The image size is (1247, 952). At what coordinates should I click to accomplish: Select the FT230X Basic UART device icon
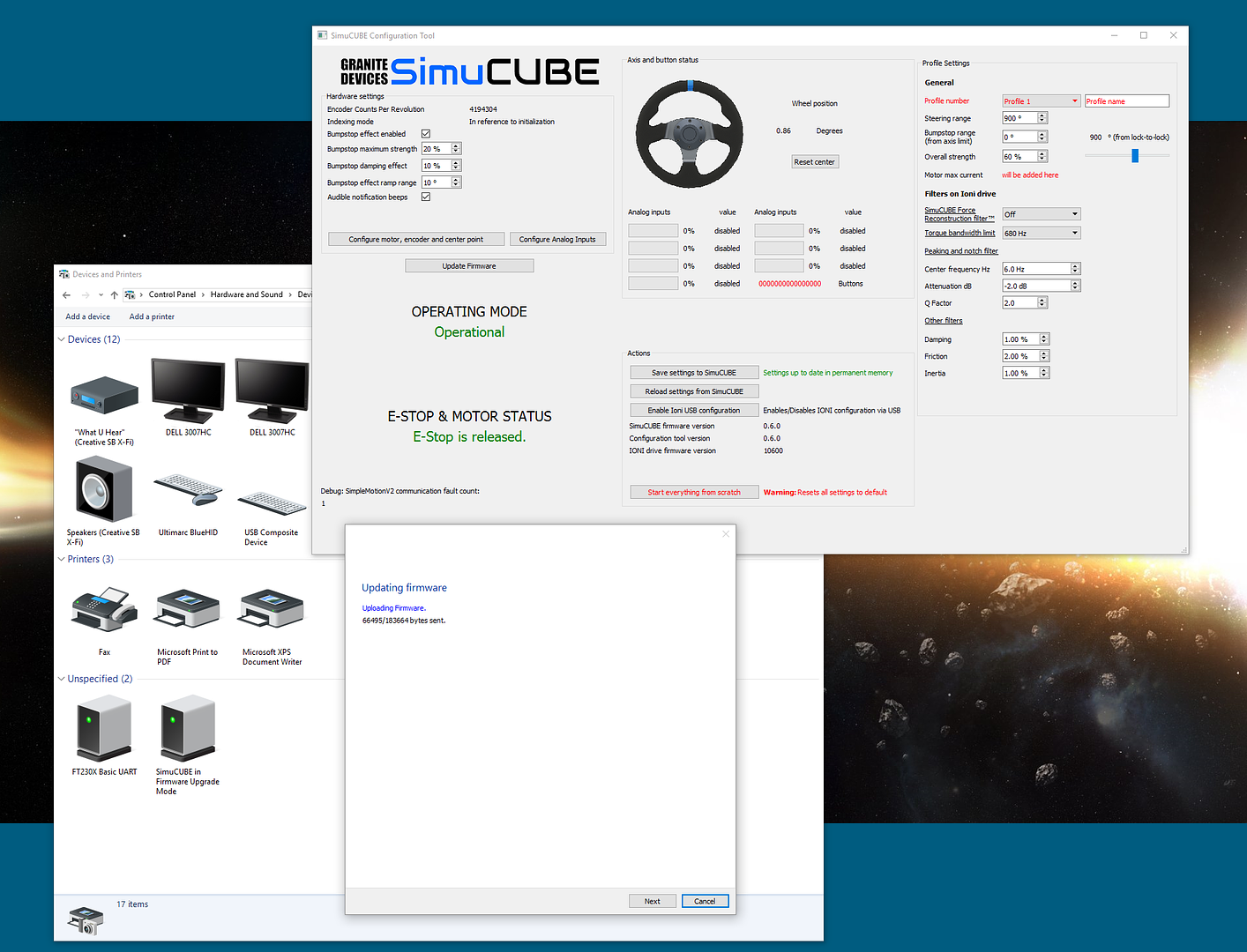(x=104, y=728)
